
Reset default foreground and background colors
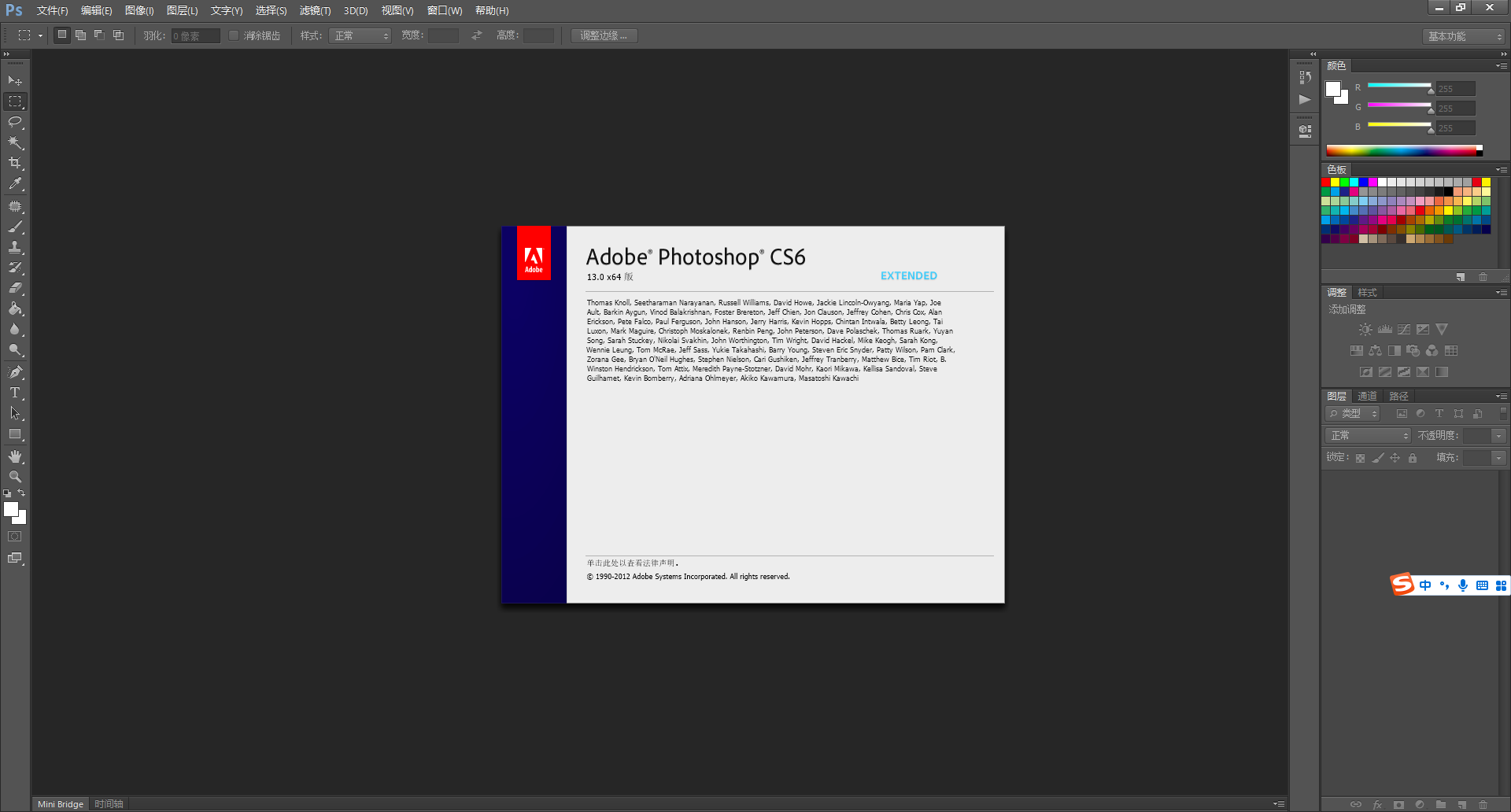7,493
